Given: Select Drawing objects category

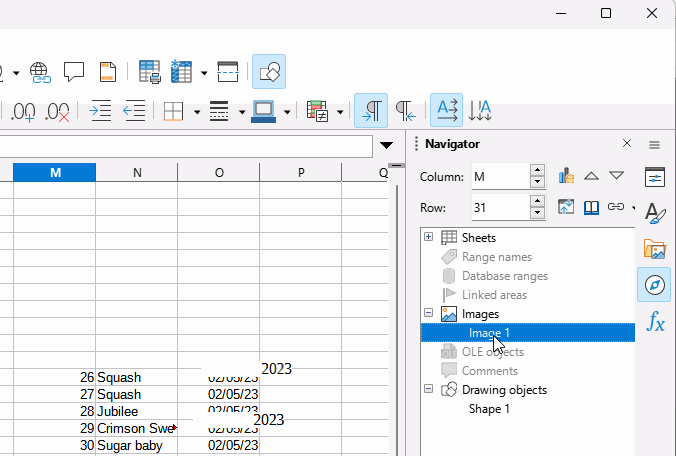Looking at the screenshot, I should coord(504,390).
